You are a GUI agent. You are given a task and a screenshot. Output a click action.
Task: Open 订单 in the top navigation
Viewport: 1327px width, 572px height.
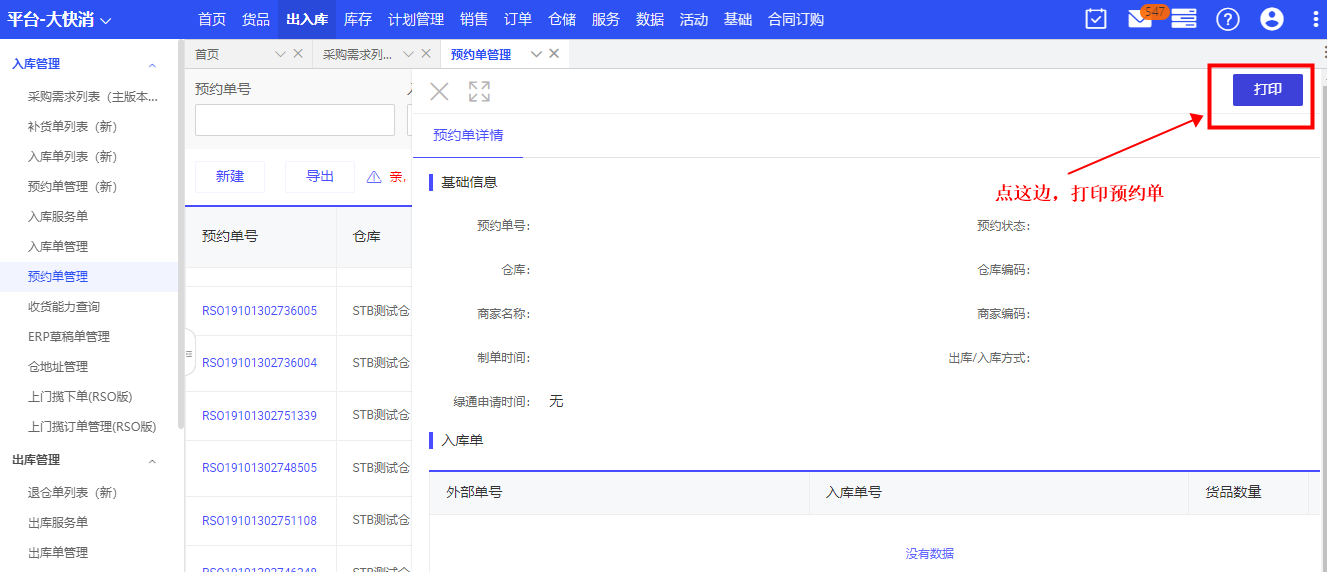tap(518, 20)
